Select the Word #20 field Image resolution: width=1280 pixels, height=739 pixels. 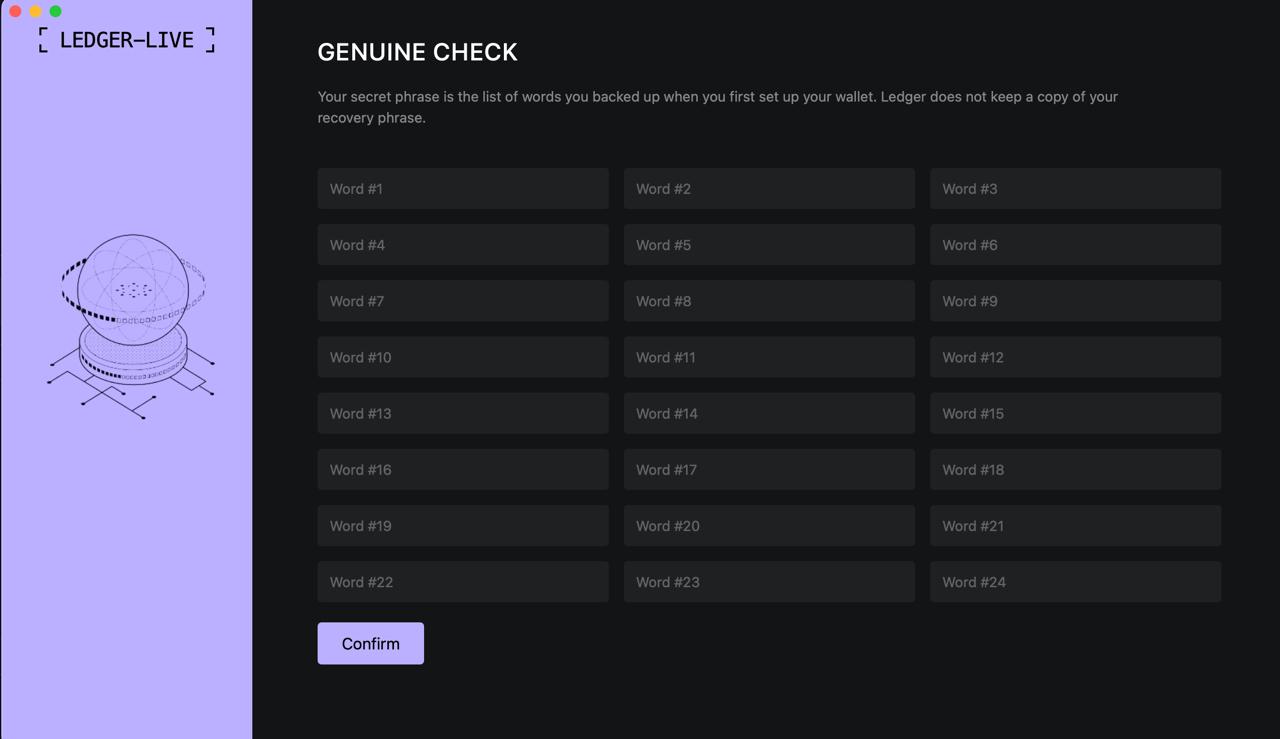(x=769, y=525)
